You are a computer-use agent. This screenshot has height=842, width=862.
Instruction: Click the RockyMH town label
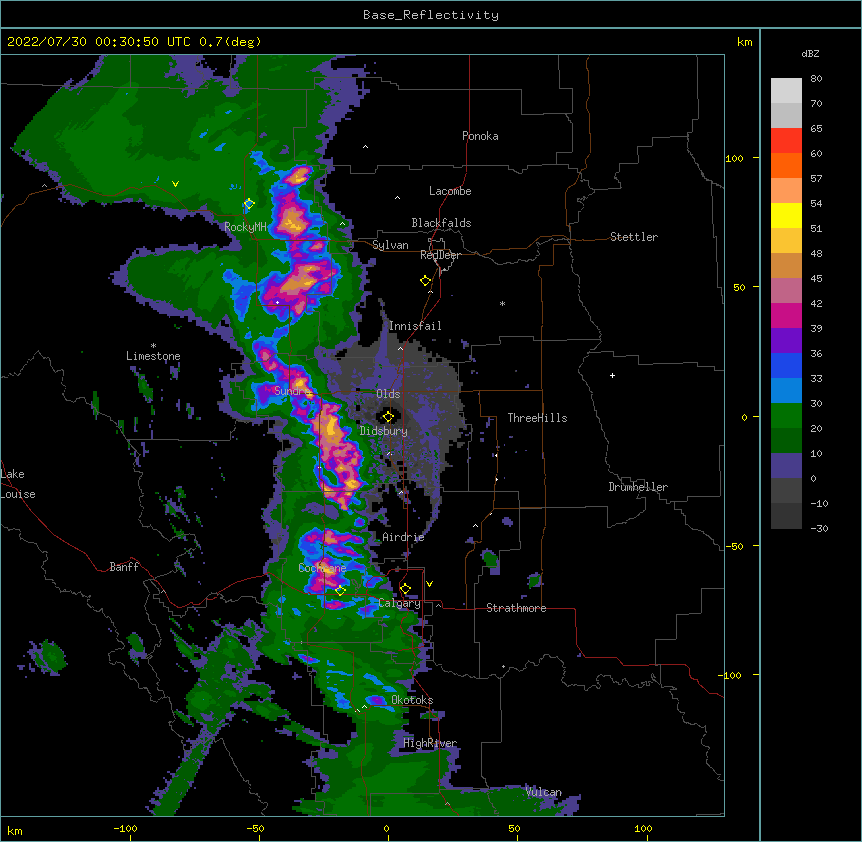(245, 227)
